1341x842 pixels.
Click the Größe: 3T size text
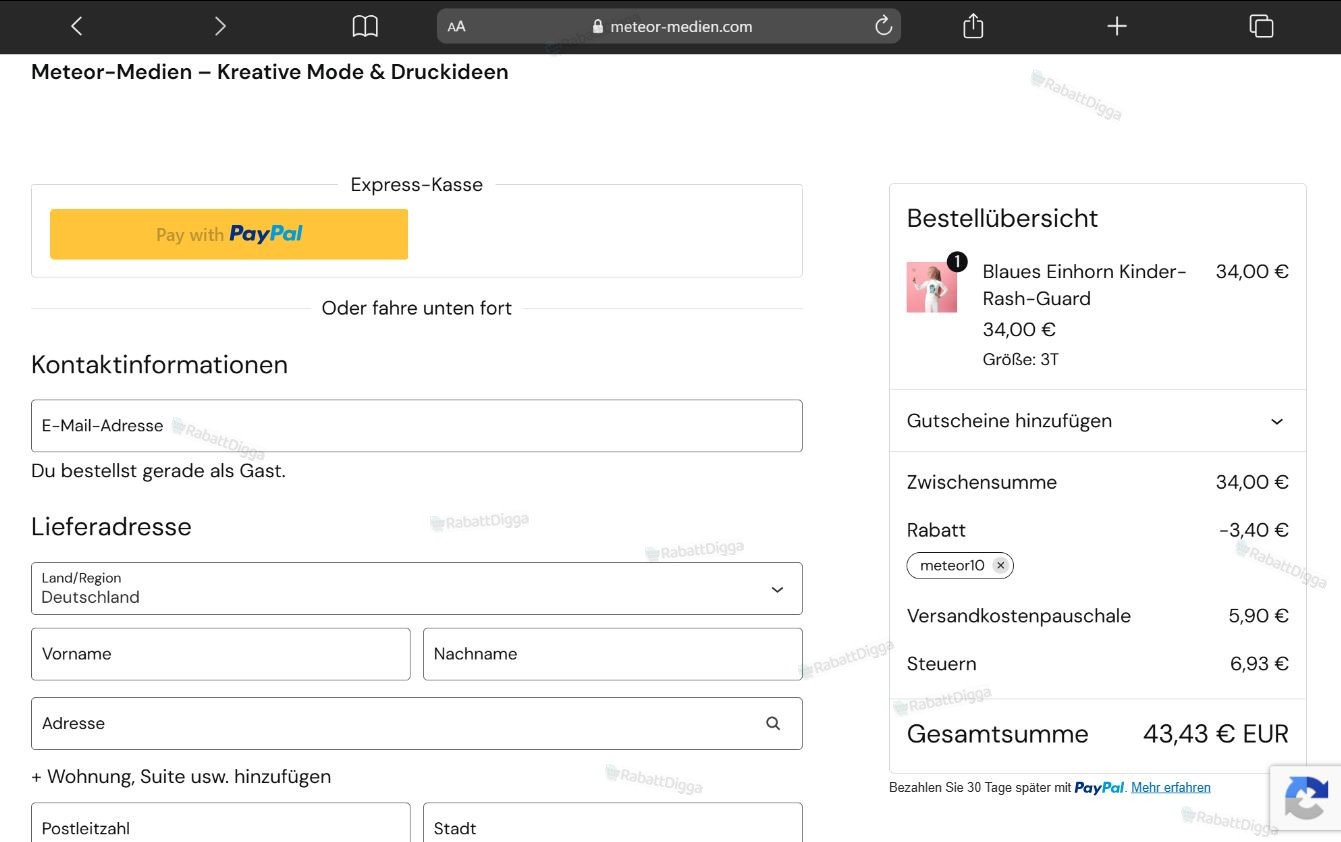[1021, 360]
